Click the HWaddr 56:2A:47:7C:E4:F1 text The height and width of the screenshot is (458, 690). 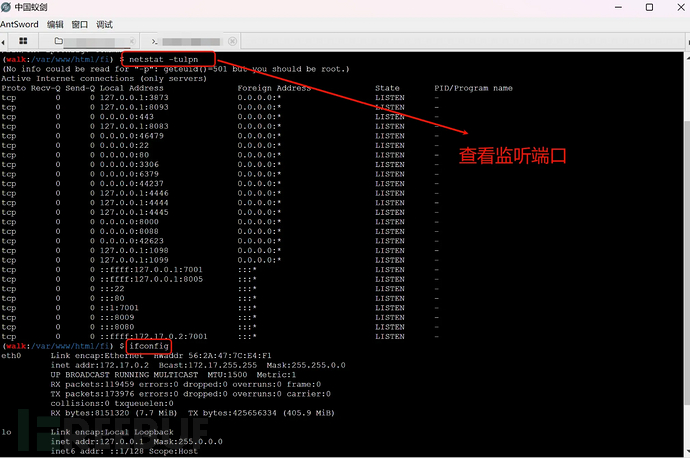[213, 356]
